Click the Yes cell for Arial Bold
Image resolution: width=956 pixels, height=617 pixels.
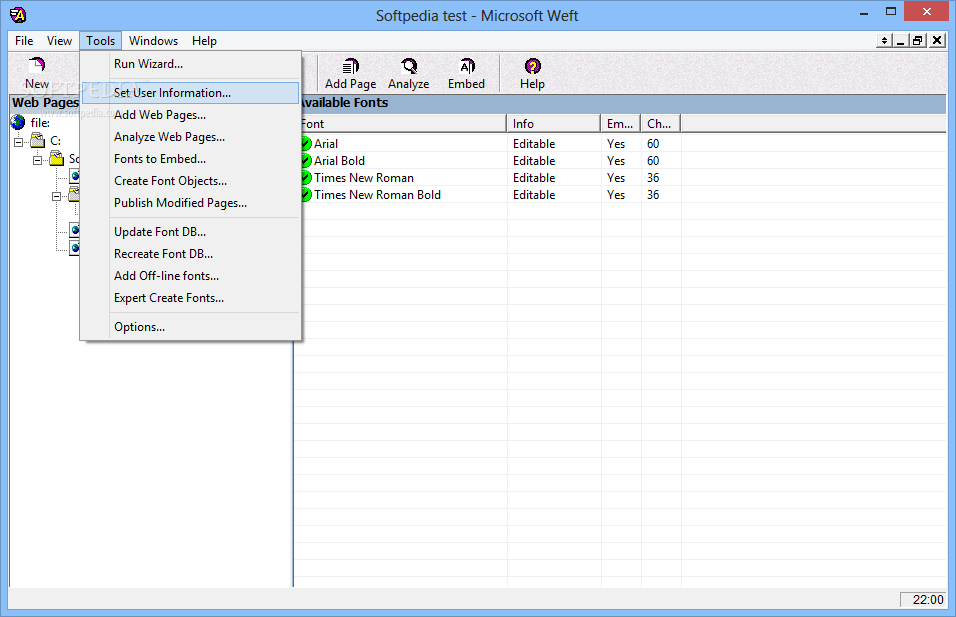click(x=616, y=161)
